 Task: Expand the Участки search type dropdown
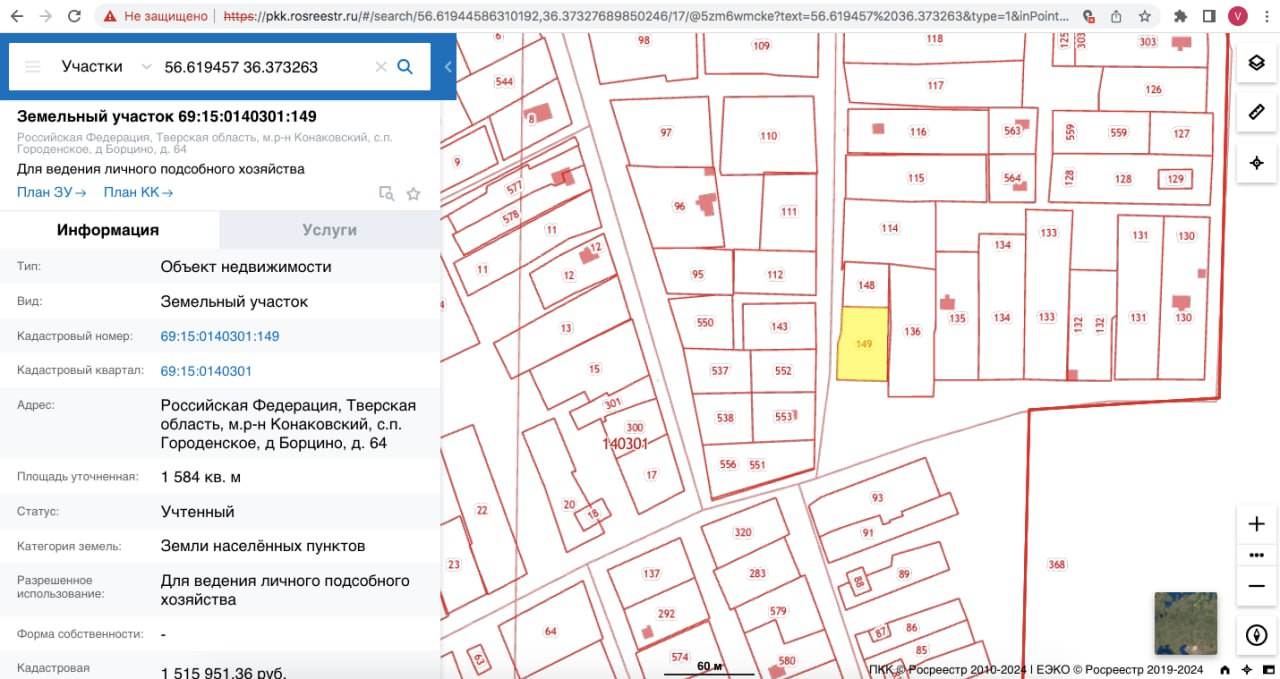(146, 67)
